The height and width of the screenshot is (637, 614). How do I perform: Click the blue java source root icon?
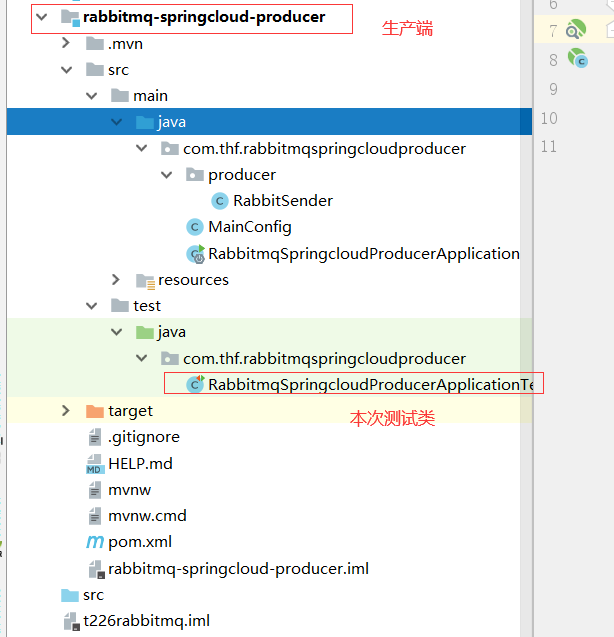point(145,122)
